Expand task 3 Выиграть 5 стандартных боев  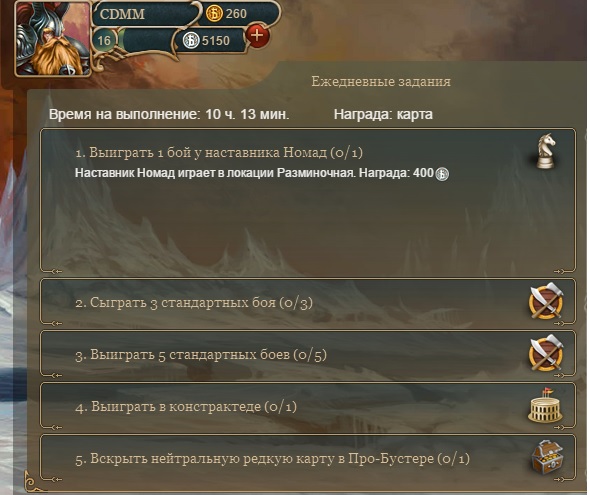308,354
